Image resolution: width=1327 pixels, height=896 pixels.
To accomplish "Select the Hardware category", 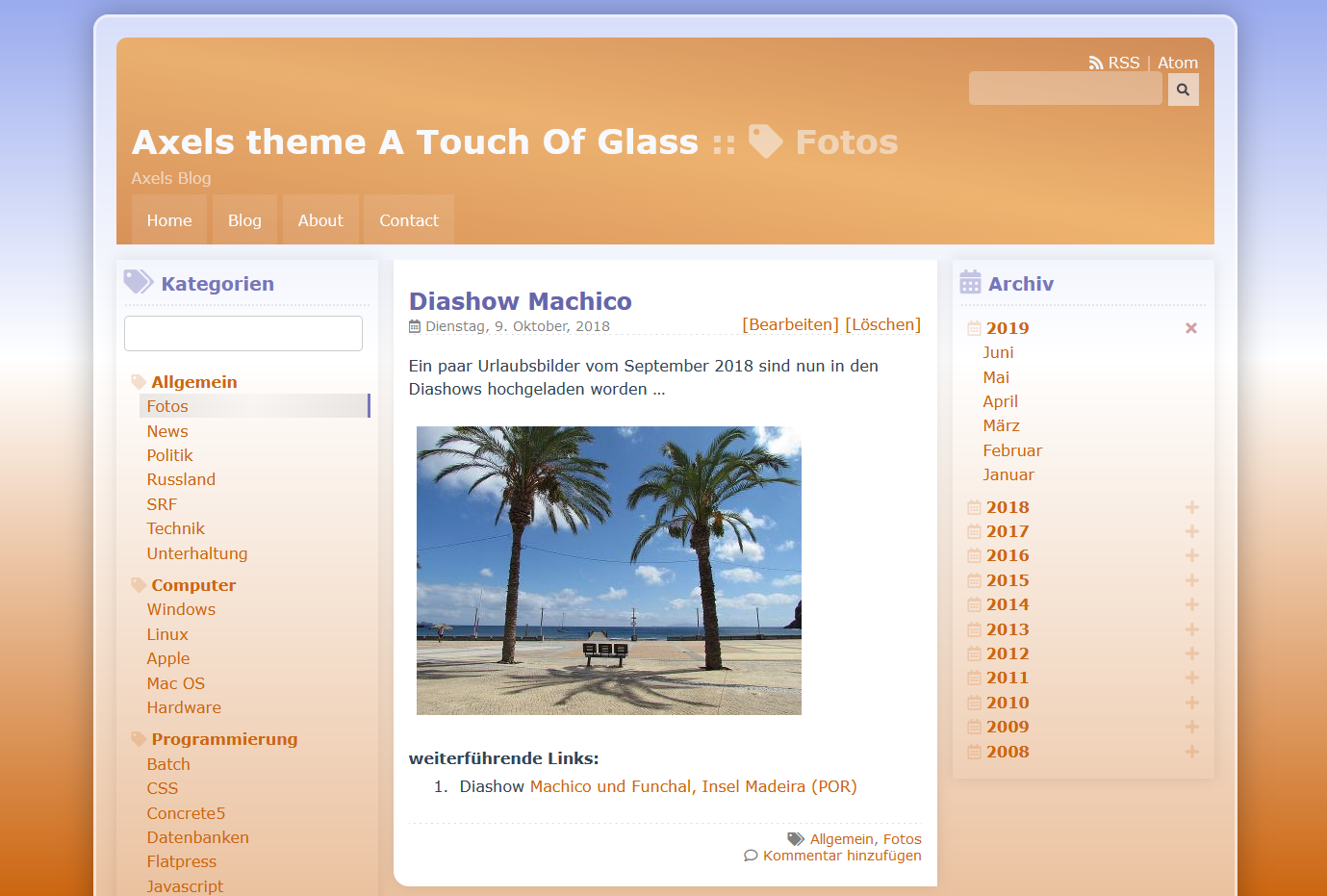I will click(x=184, y=707).
